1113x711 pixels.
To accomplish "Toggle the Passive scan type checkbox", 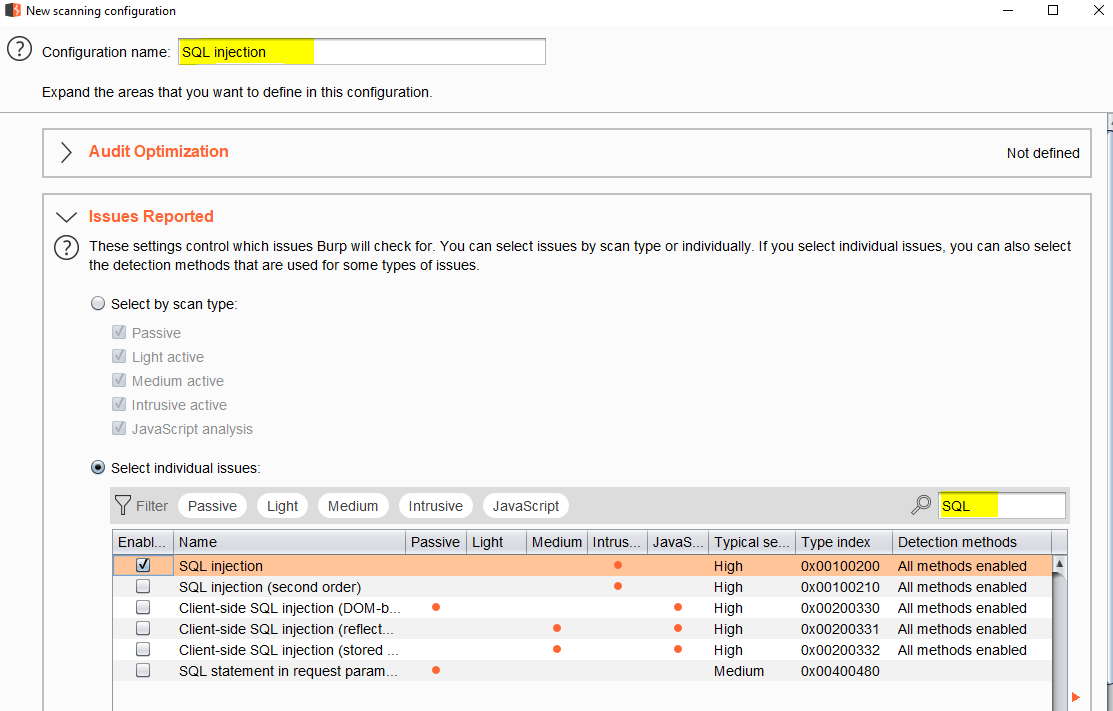I will (x=119, y=332).
